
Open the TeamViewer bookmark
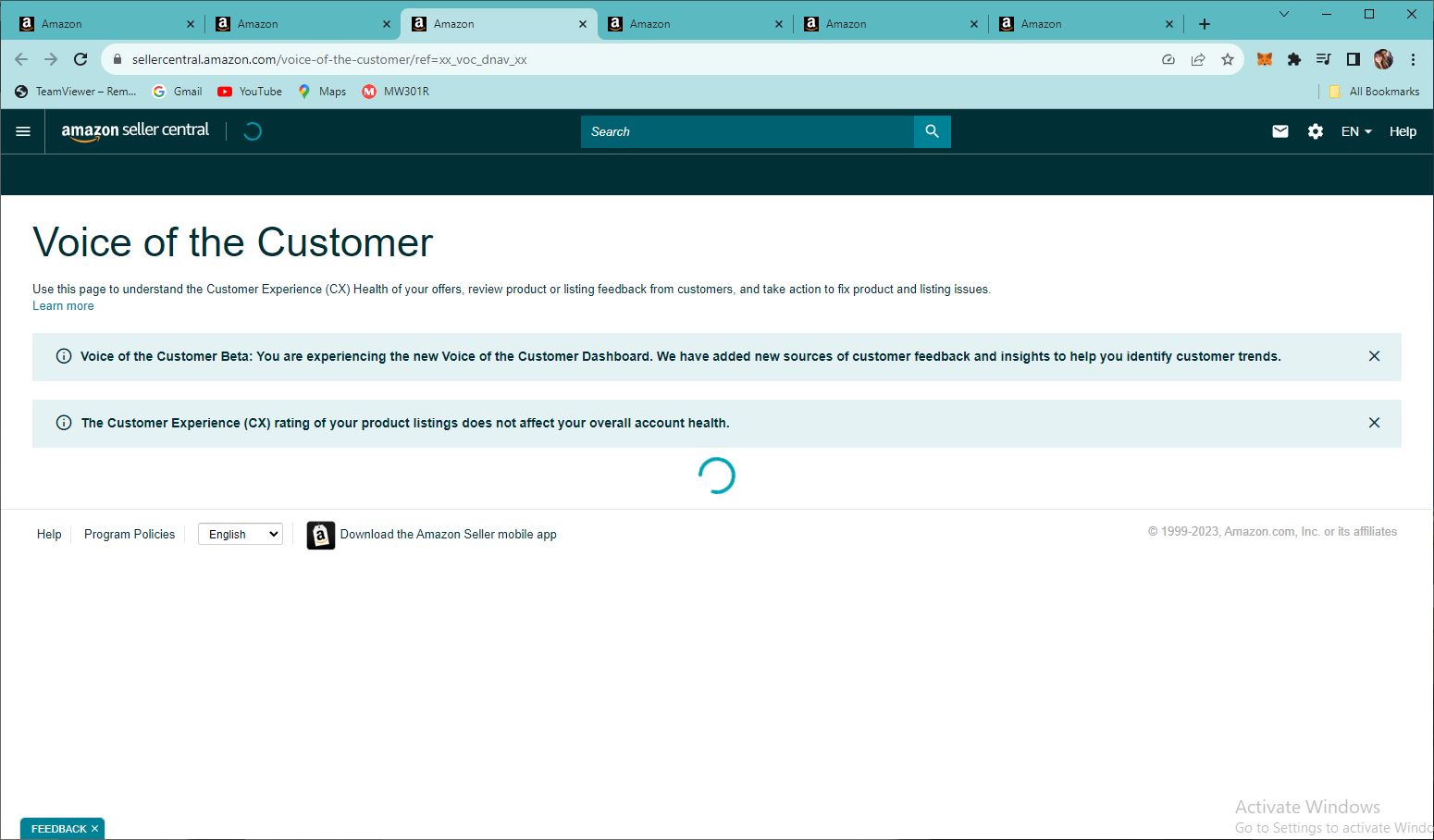click(76, 92)
